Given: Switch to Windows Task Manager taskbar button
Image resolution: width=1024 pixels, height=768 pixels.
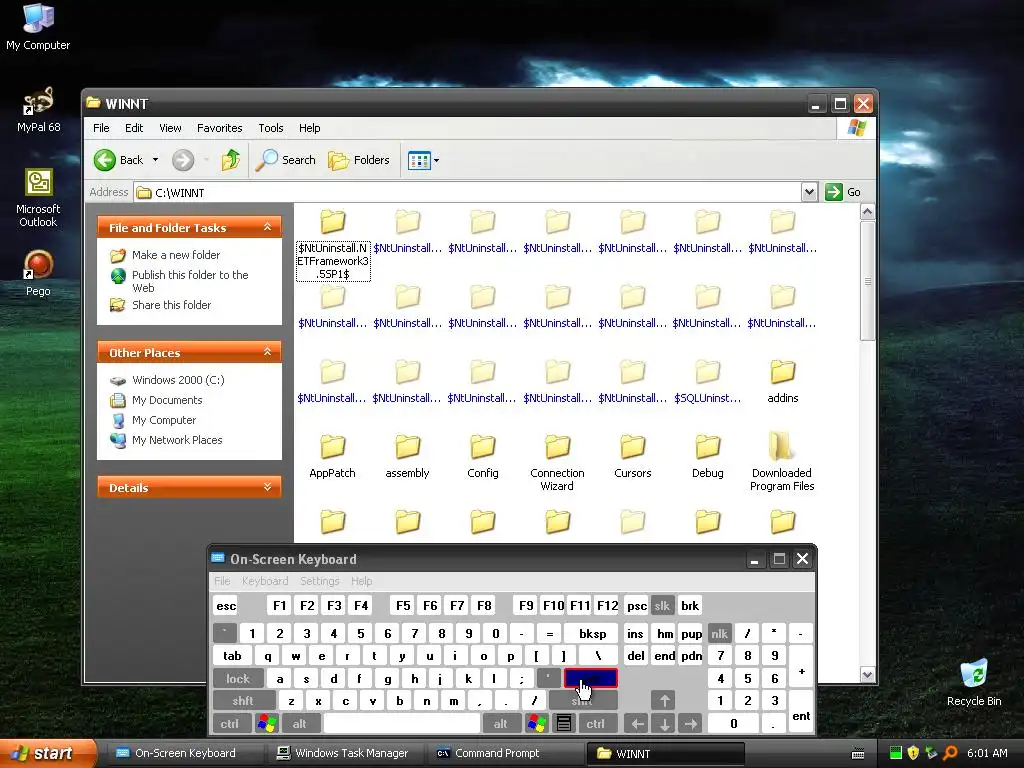Looking at the screenshot, I should 347,753.
